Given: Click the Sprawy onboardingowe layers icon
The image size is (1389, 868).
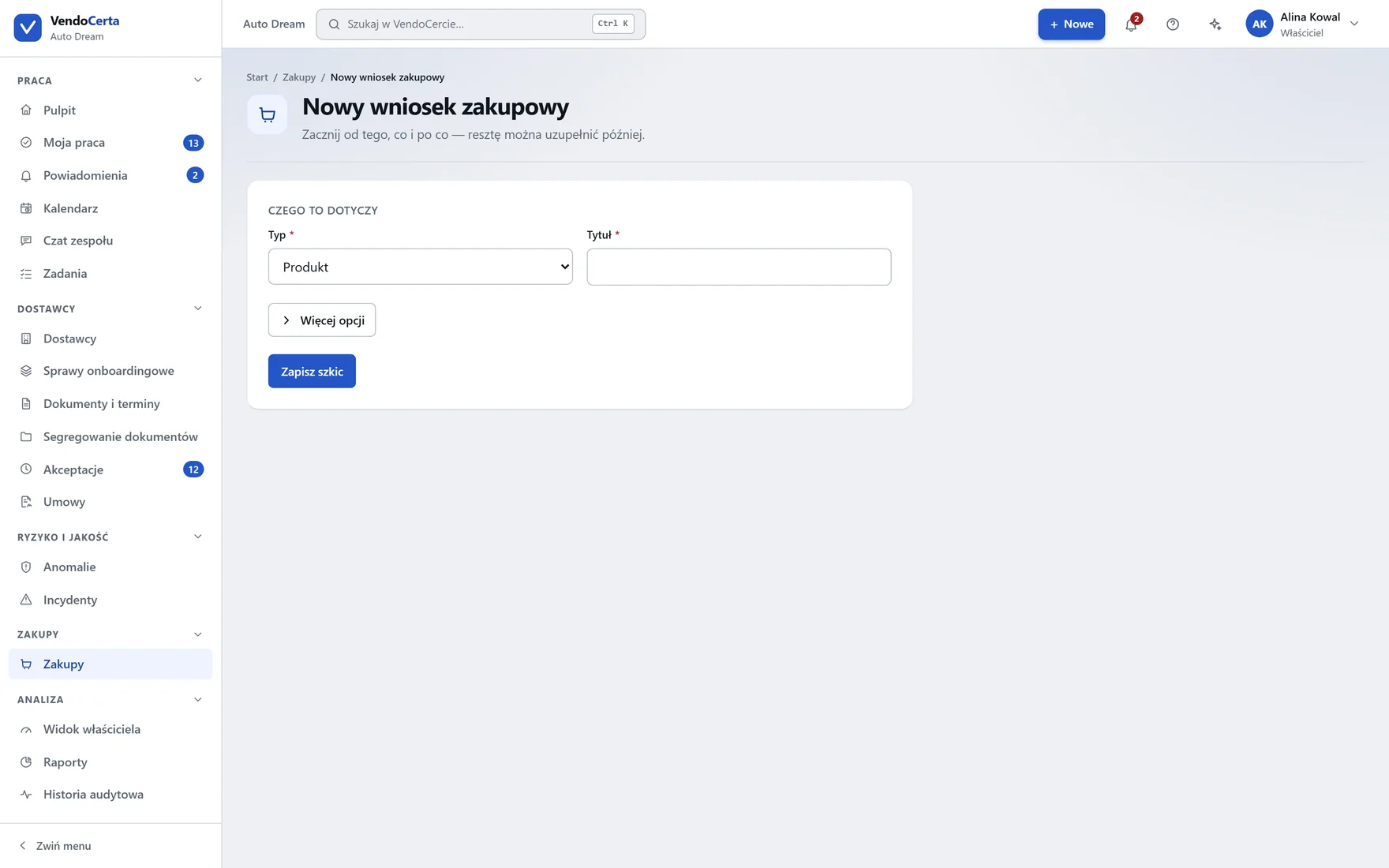Looking at the screenshot, I should [26, 371].
